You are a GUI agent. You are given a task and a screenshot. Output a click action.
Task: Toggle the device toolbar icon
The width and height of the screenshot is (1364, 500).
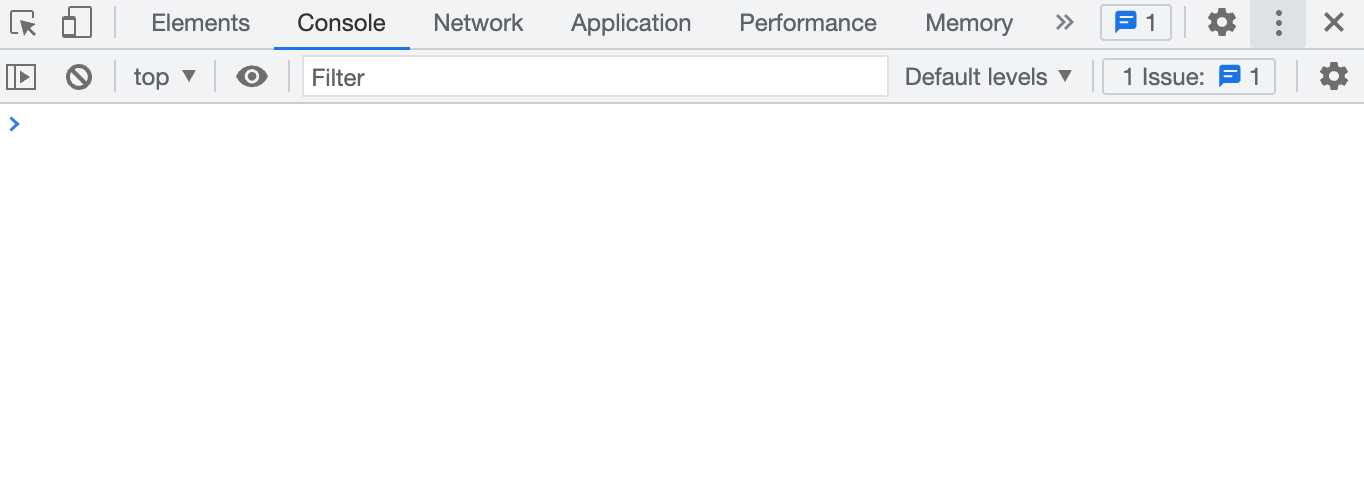coord(76,23)
